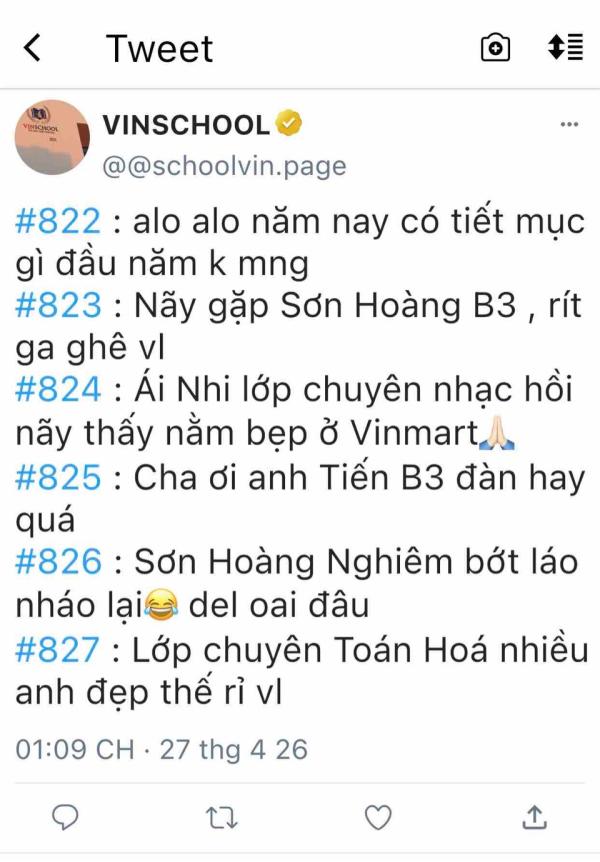Tap the camera add-photo icon
This screenshot has height=862, width=600.
pyautogui.click(x=495, y=48)
